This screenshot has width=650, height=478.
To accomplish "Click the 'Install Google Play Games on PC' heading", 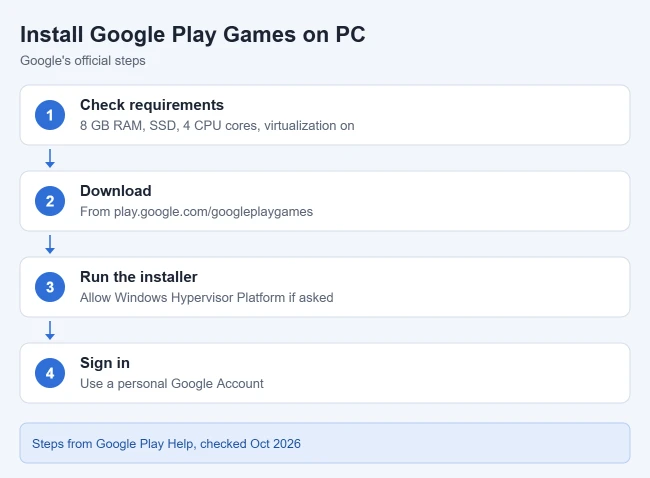I will point(193,35).
